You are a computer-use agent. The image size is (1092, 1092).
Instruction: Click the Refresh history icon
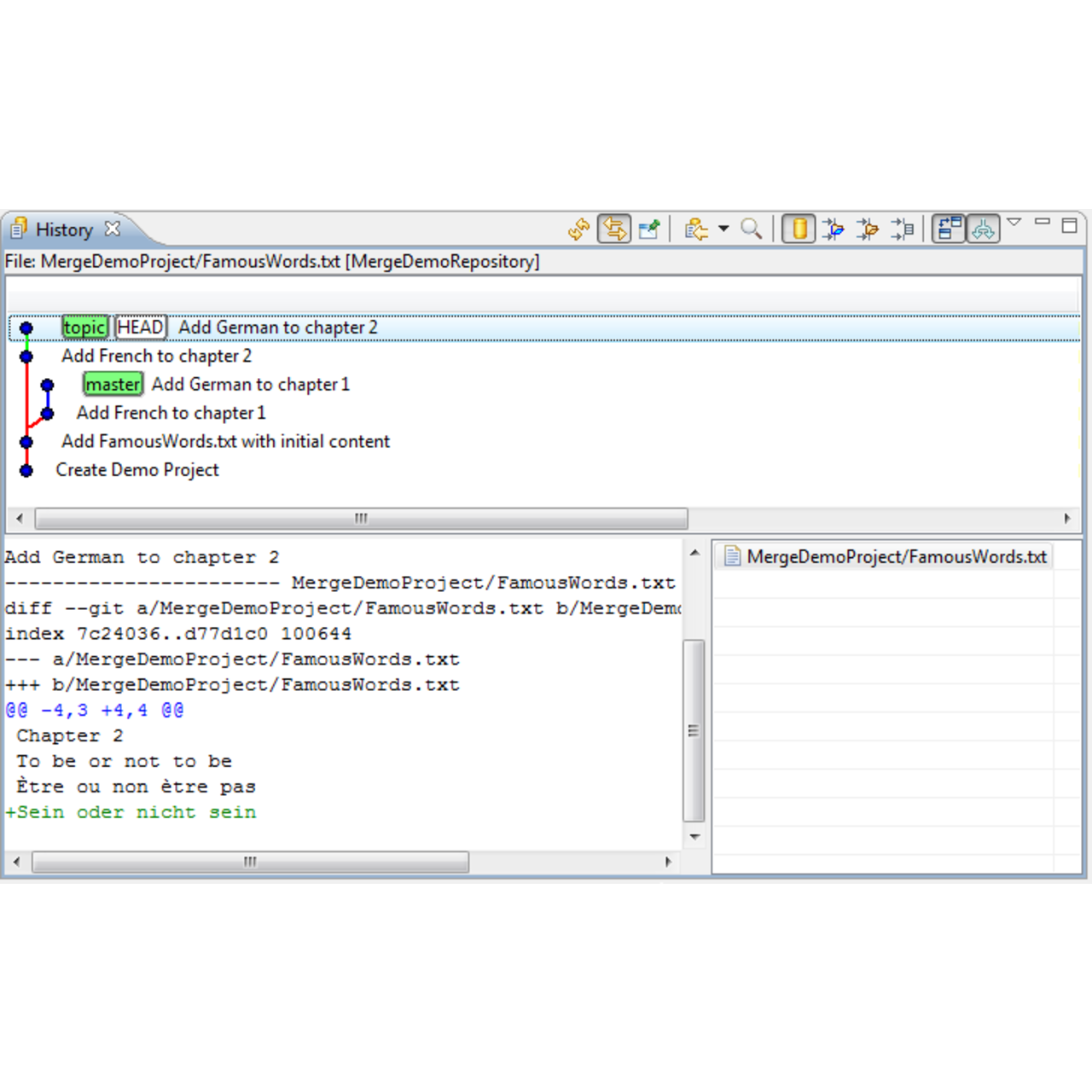pyautogui.click(x=578, y=229)
